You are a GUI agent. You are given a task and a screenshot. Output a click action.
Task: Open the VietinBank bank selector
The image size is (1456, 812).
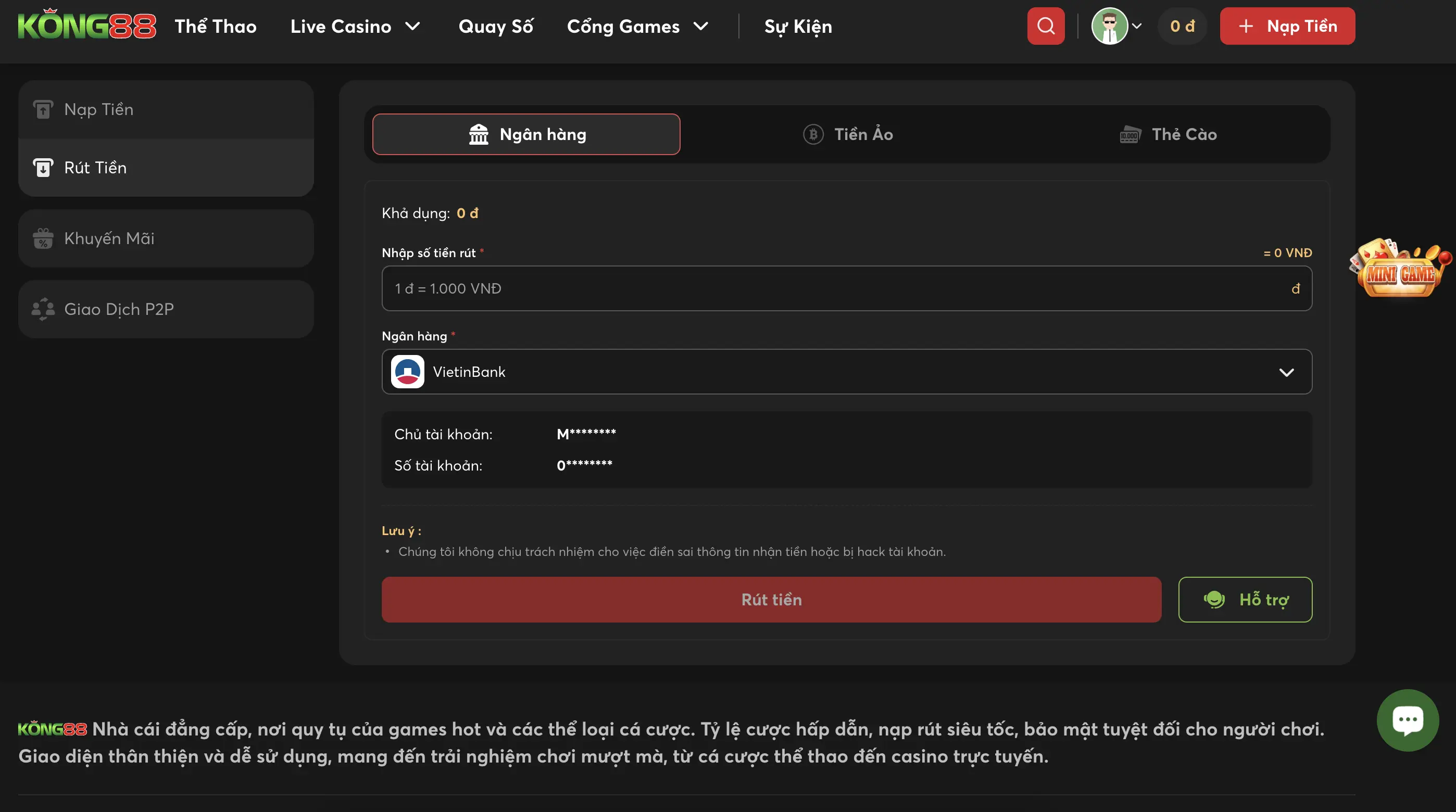pyautogui.click(x=846, y=372)
